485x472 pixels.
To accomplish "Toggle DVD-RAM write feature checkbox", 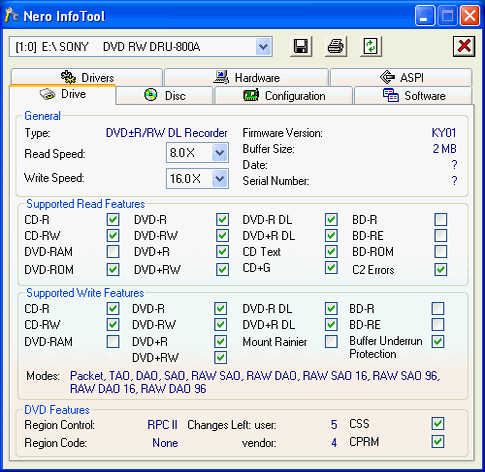I will click(x=113, y=342).
